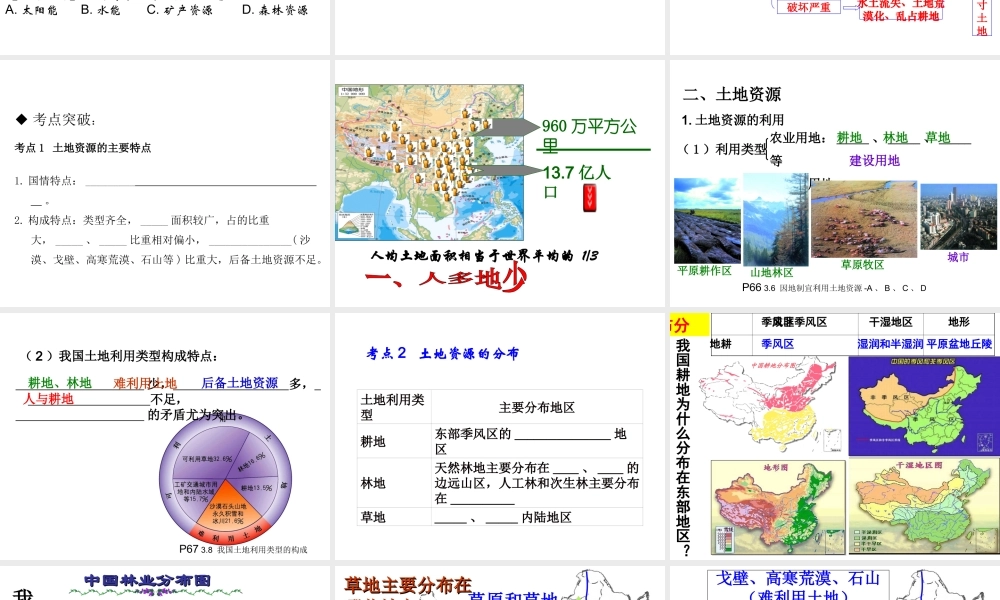This screenshot has width=1000, height=600.
Task: Select the 山地林区 mountain forest photo
Action: point(776,220)
